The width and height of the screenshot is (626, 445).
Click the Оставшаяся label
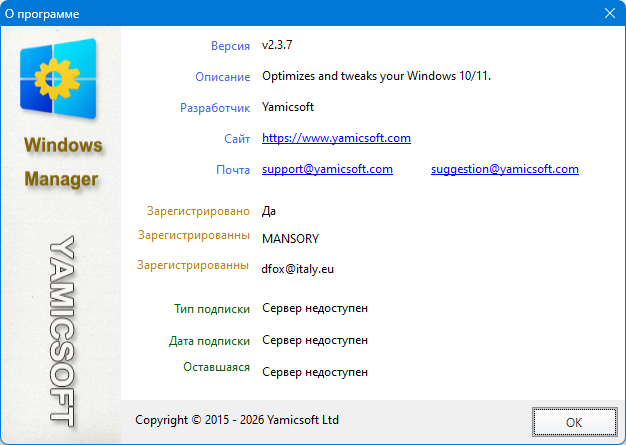click(x=216, y=367)
